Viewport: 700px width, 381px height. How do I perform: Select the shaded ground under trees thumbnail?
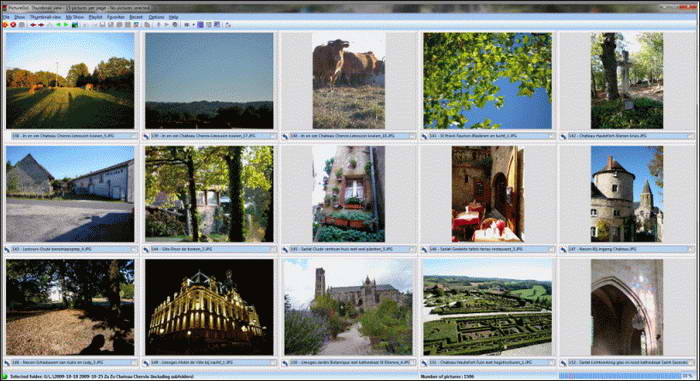click(70, 308)
